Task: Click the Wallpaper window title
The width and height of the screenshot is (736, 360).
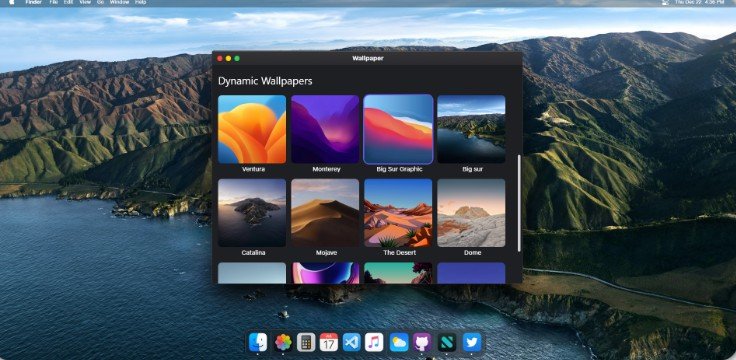Action: 368,58
